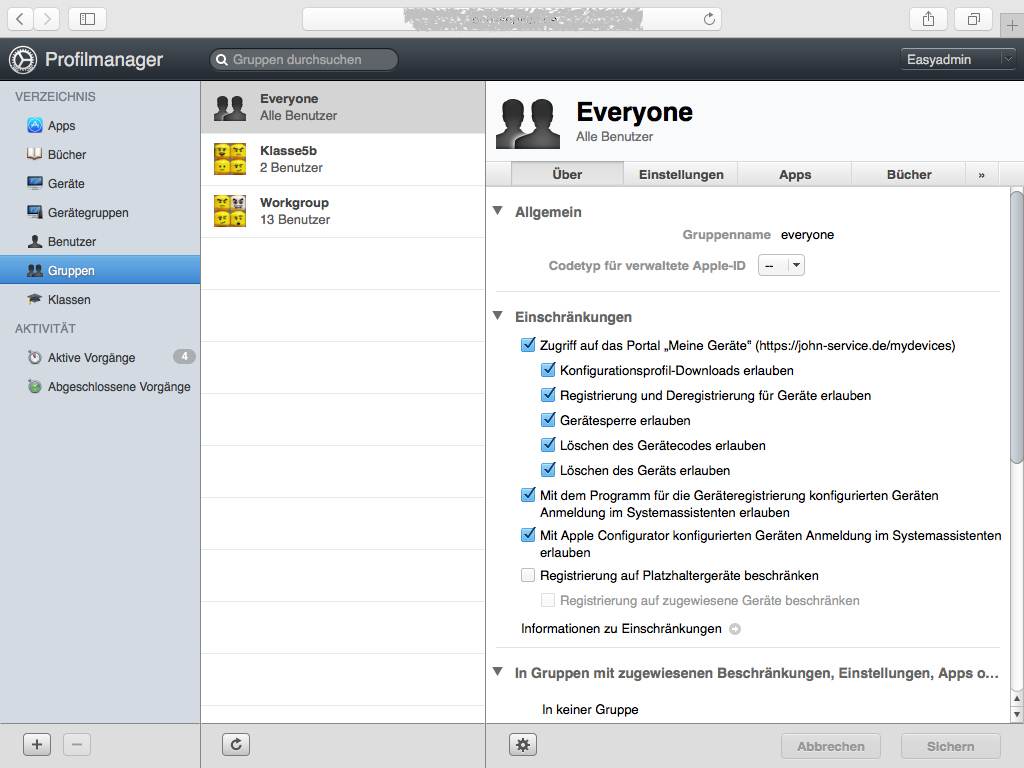Click the detail pane vertical scrollbar
1024x768 pixels.
(x=1016, y=327)
